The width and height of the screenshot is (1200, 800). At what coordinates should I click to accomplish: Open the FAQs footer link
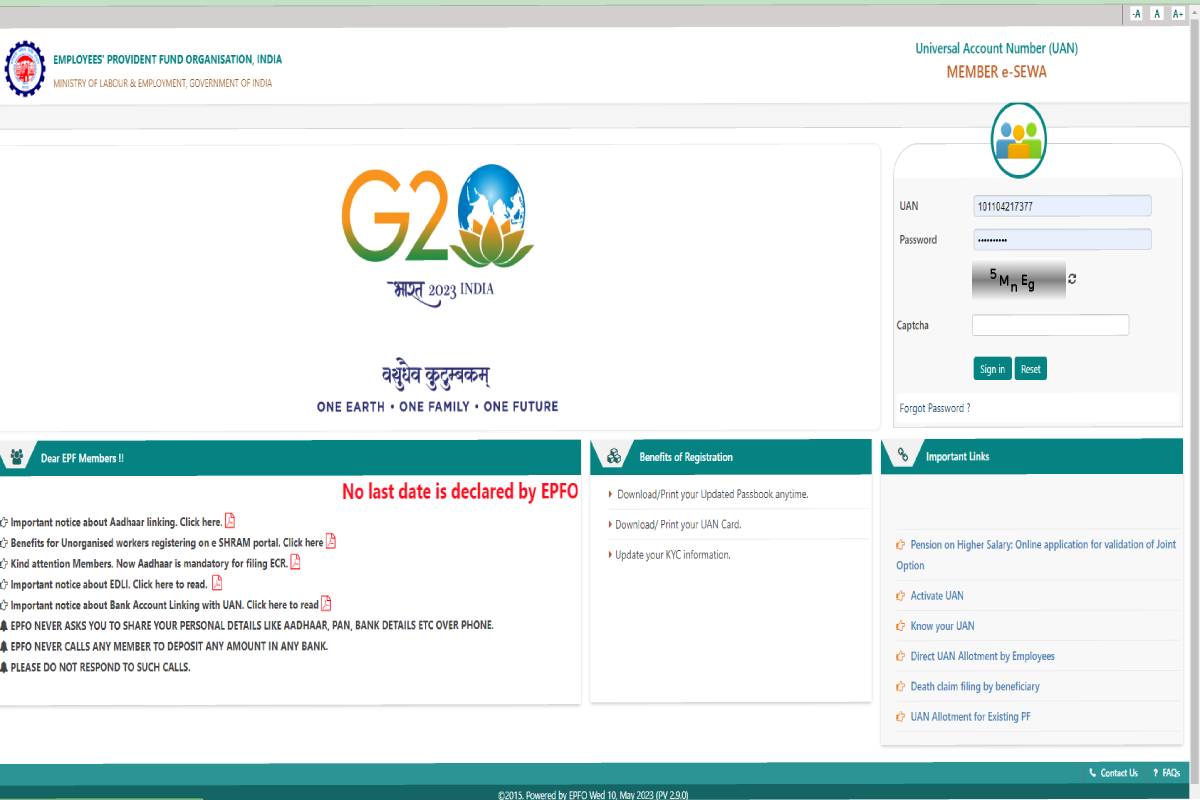pos(1166,773)
